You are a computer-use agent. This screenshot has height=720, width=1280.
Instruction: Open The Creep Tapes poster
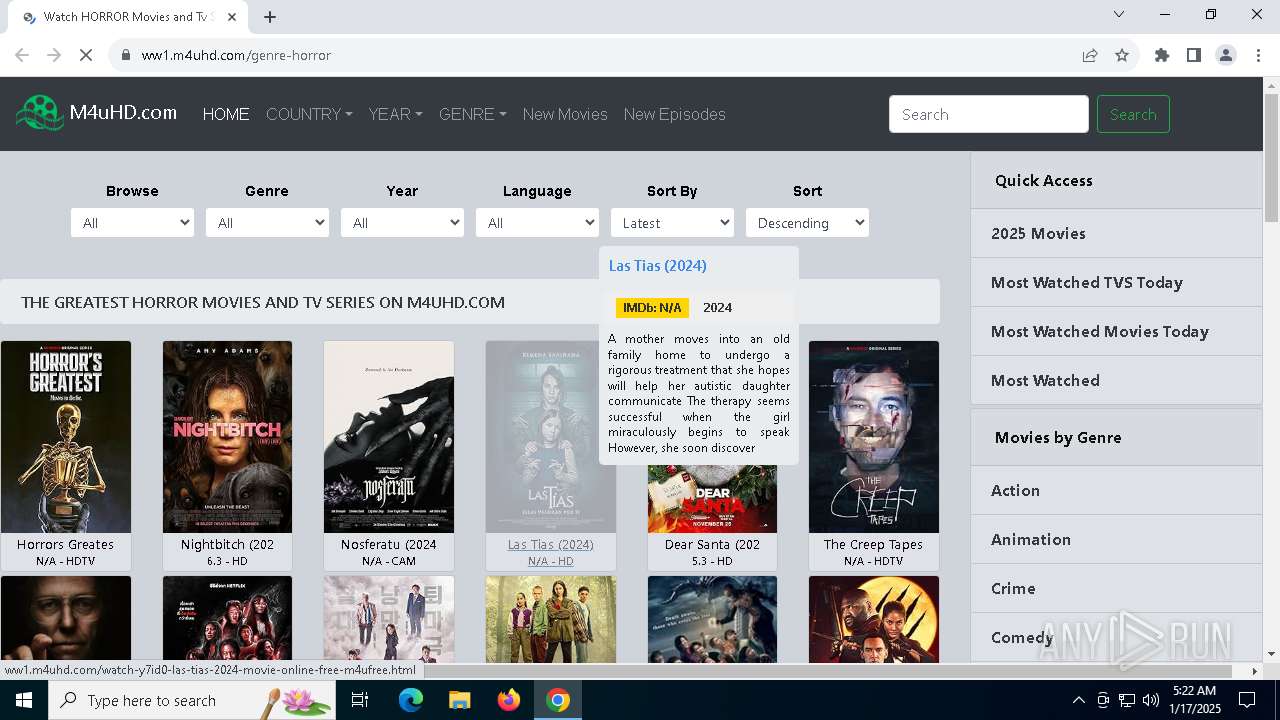pyautogui.click(x=874, y=437)
